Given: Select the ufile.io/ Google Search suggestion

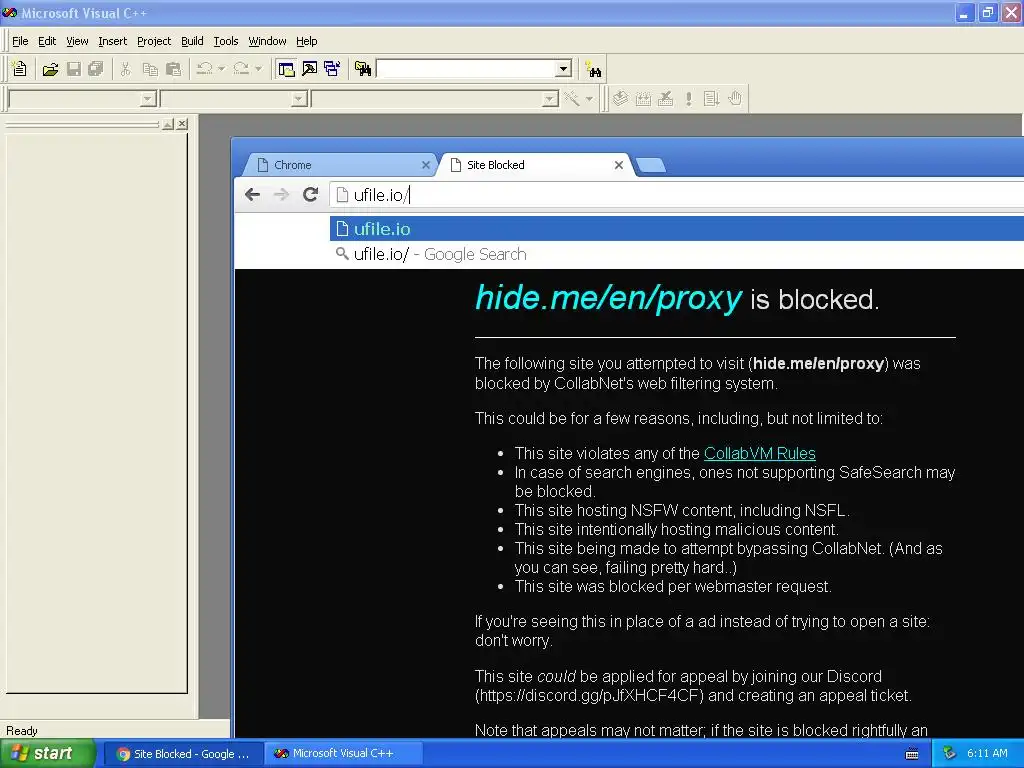Looking at the screenshot, I should coord(677,254).
